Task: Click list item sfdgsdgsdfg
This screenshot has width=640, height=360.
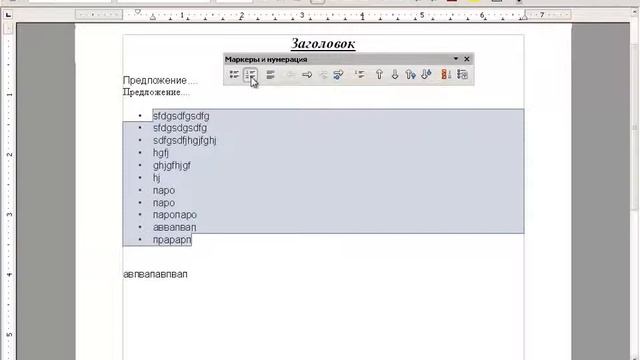Action: 180,129
